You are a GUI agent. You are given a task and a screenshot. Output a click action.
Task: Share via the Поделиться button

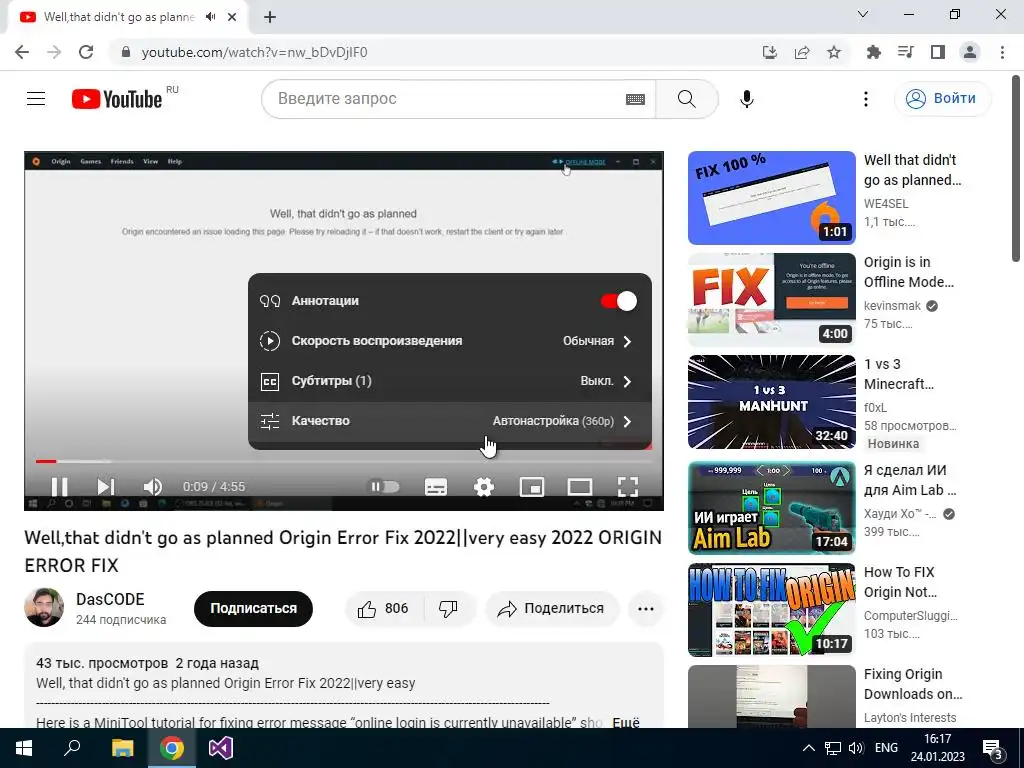click(x=552, y=609)
